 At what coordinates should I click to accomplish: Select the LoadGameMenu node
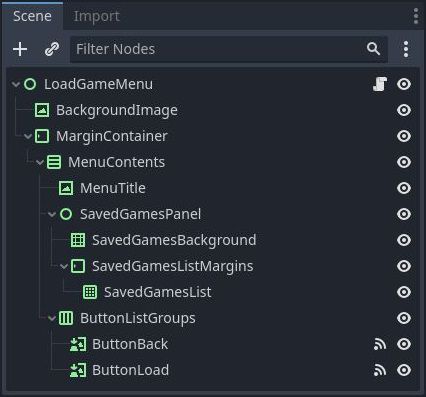click(x=98, y=84)
